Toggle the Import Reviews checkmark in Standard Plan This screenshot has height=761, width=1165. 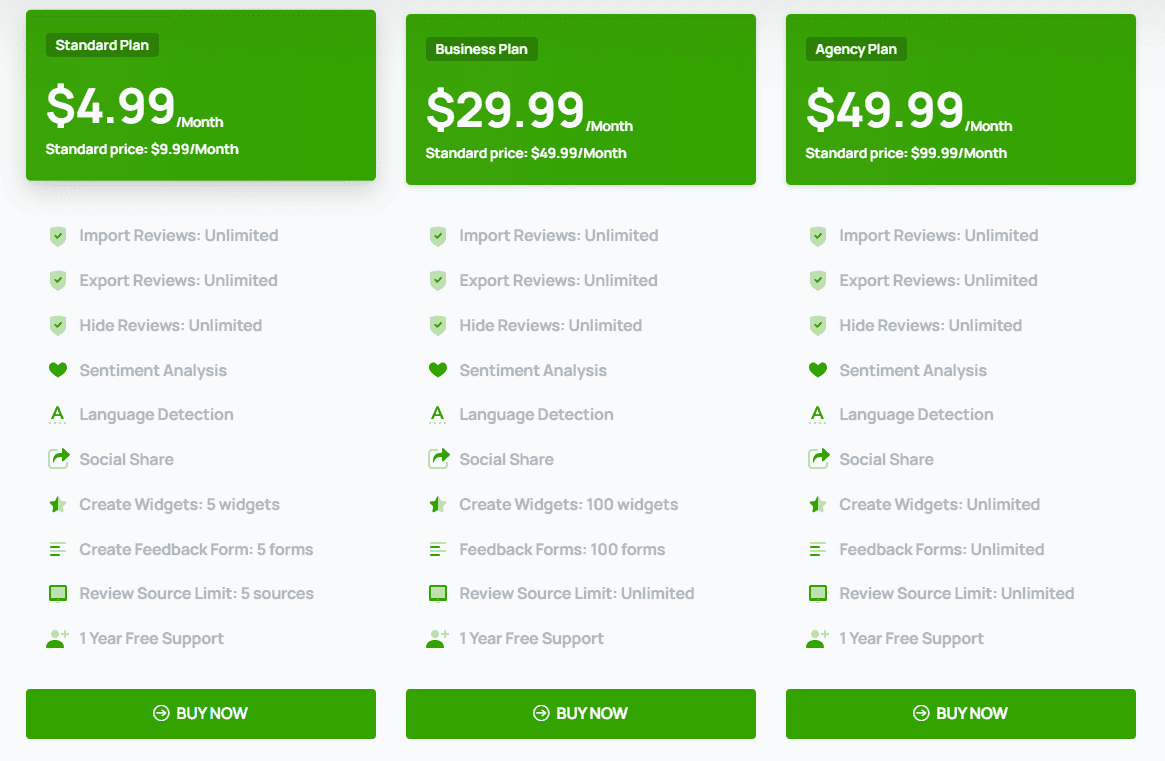point(58,235)
